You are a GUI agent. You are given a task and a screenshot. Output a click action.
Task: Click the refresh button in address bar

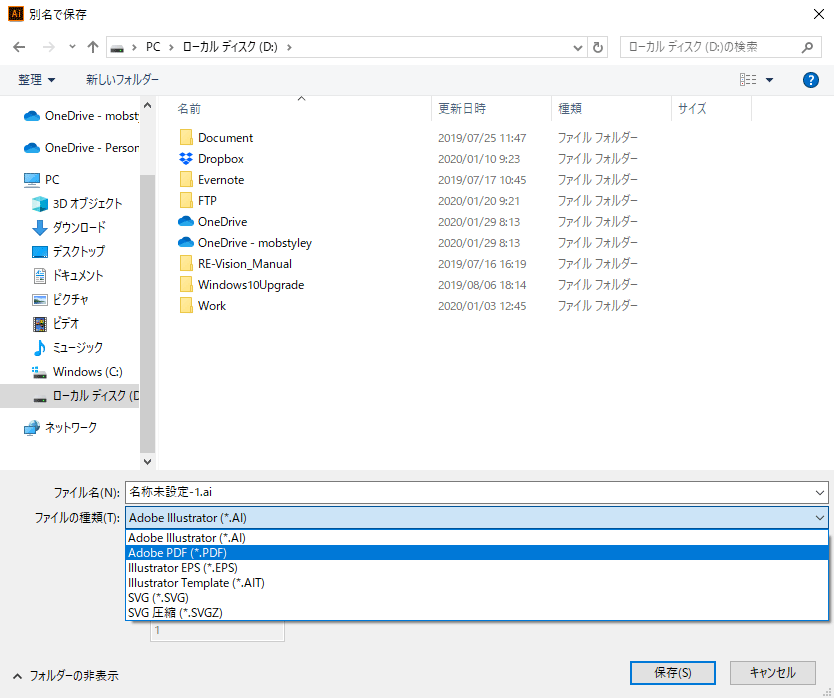tap(598, 47)
